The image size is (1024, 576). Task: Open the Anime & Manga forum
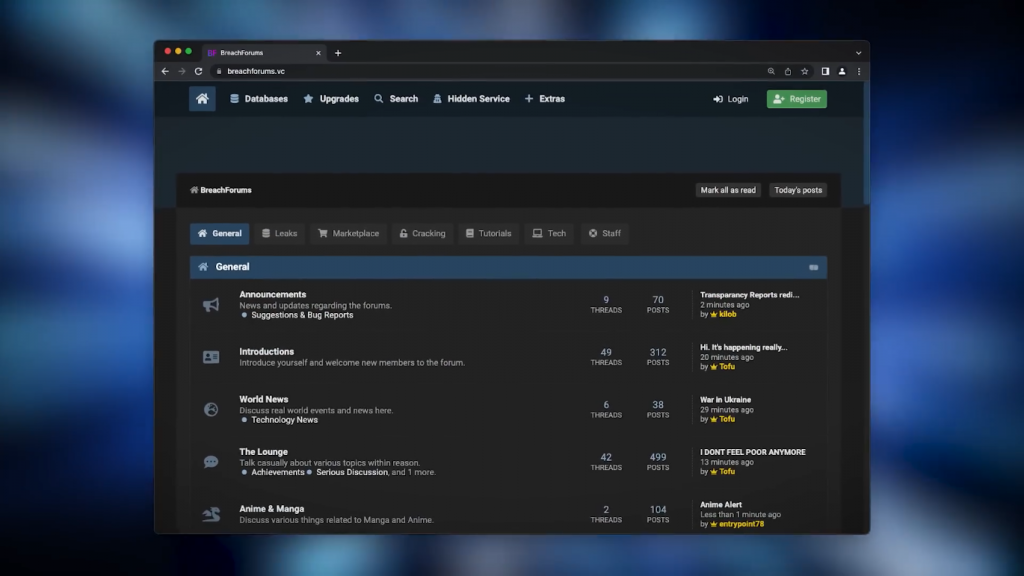271,509
